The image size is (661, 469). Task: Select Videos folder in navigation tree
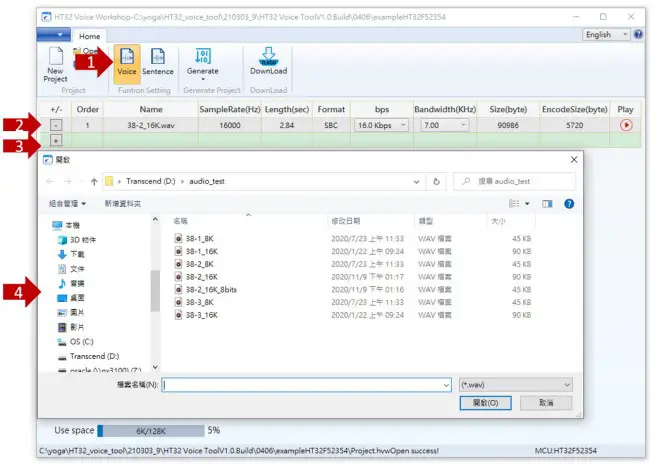71,327
